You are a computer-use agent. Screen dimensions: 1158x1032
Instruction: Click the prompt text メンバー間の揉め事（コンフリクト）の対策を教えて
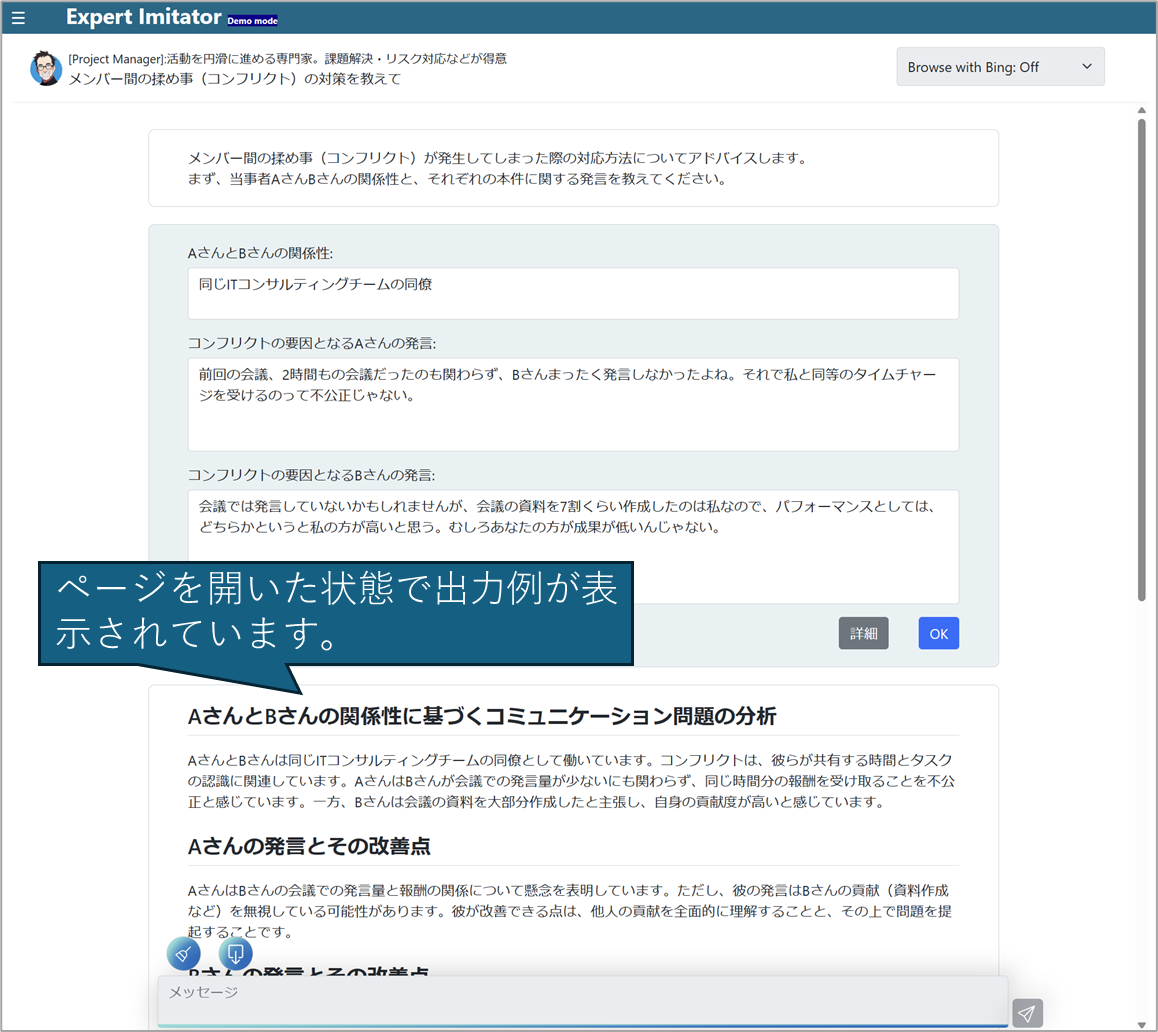[235, 79]
